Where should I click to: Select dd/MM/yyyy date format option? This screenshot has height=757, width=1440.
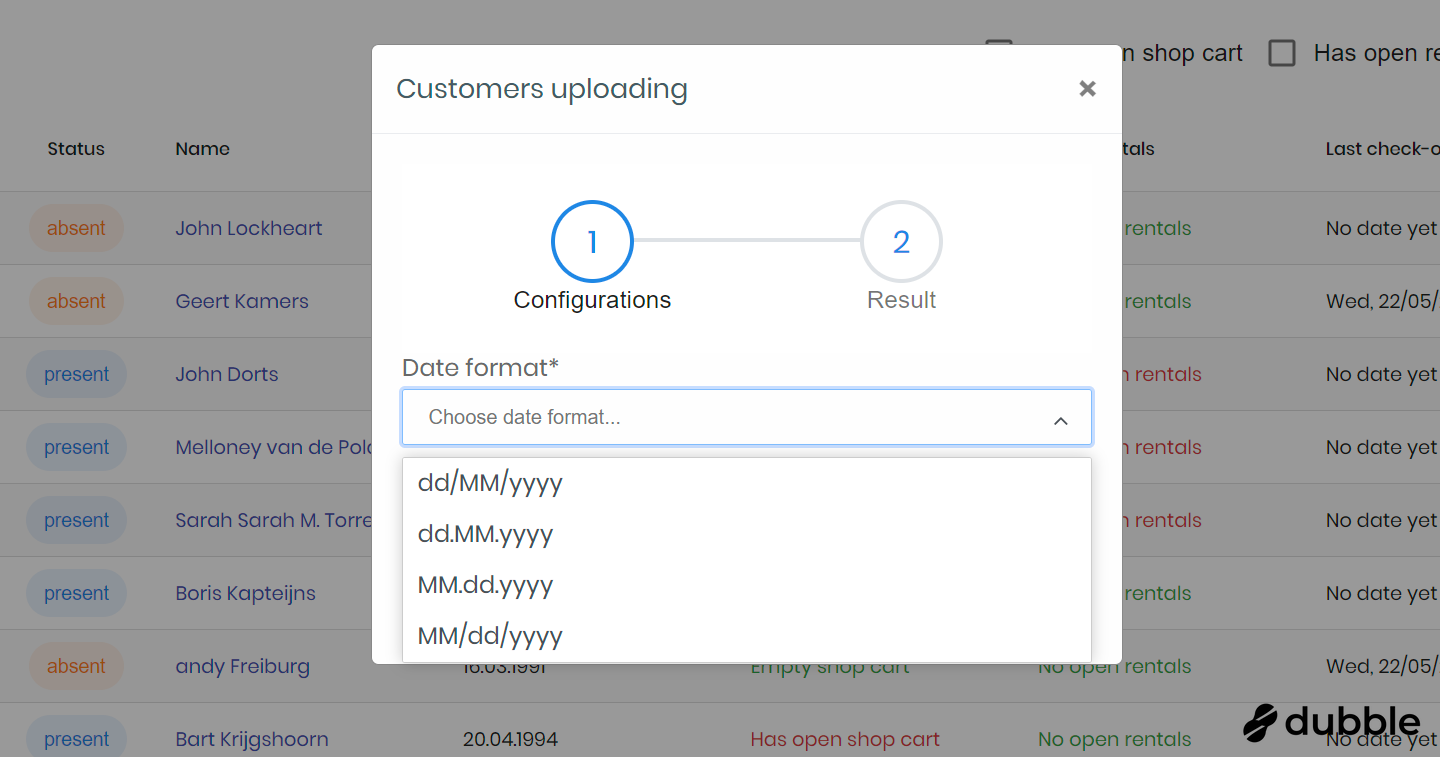point(490,484)
